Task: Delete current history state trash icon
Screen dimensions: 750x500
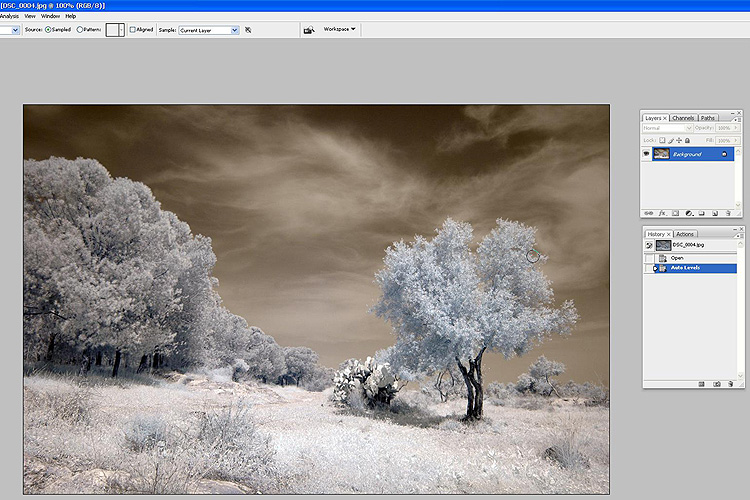Action: (x=730, y=383)
